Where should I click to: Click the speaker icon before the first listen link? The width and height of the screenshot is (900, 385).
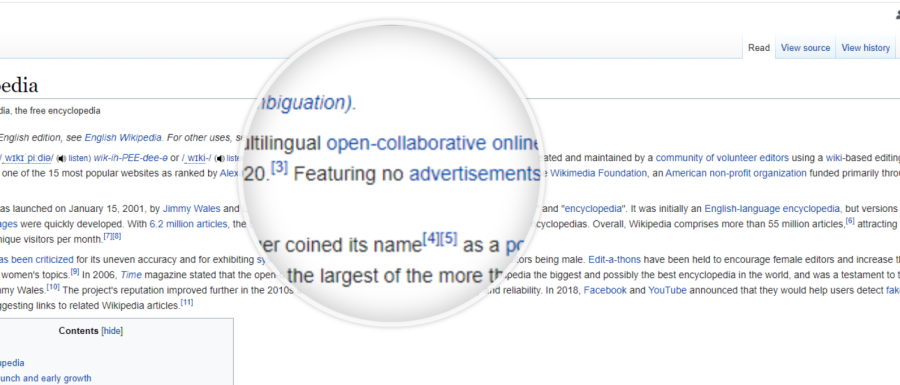[x=61, y=158]
